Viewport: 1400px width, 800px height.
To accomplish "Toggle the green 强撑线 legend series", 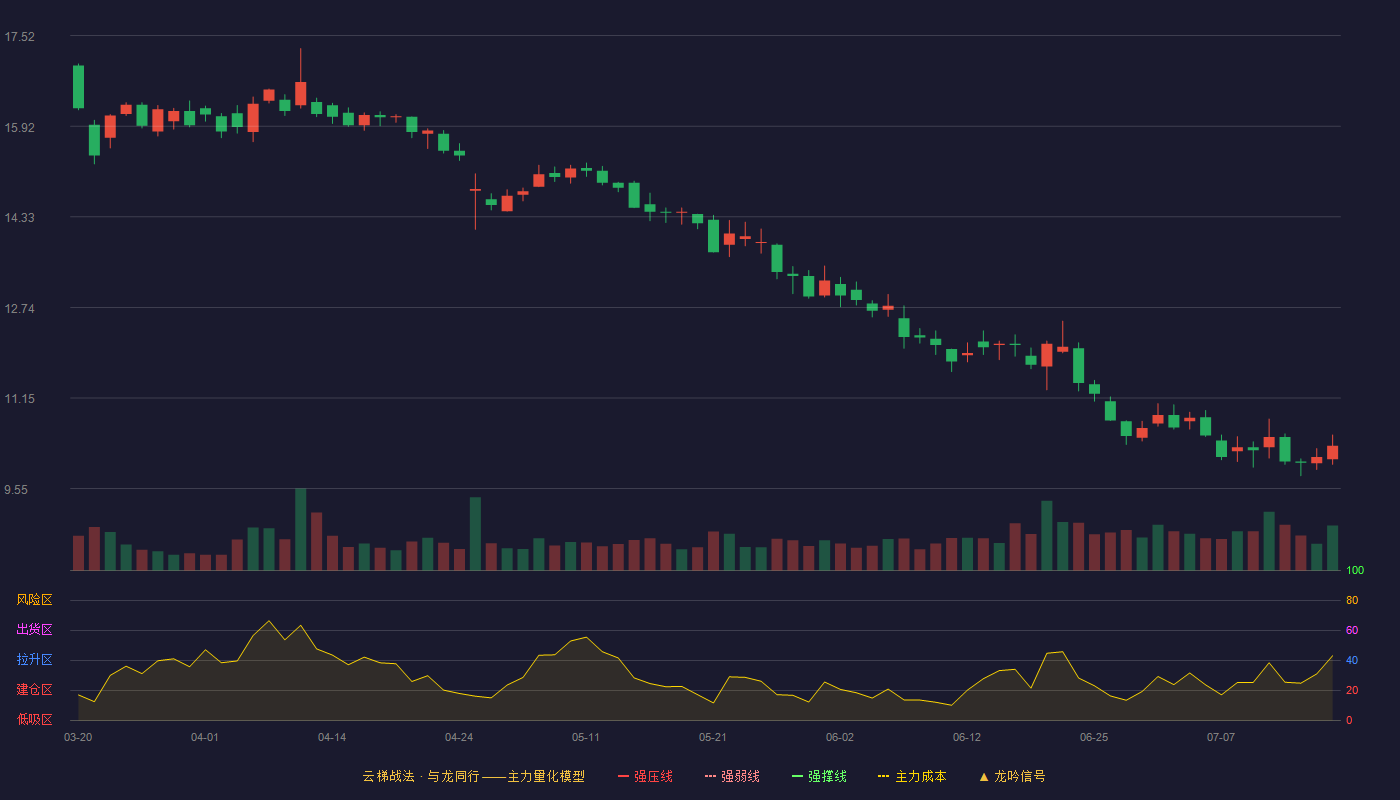I will pyautogui.click(x=819, y=776).
